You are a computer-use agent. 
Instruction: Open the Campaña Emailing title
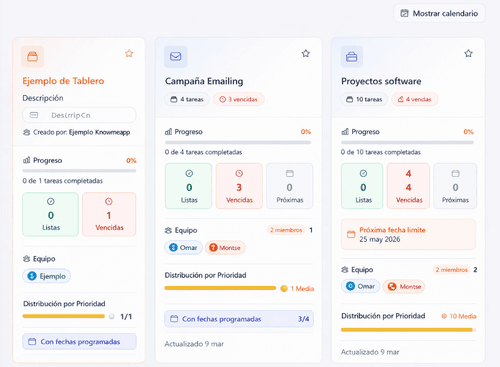204,81
